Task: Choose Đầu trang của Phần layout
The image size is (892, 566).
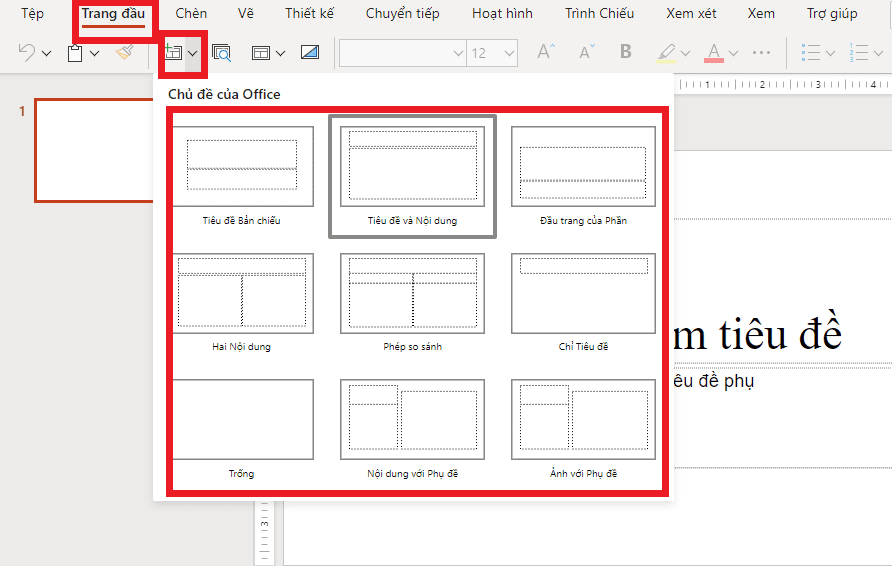Action: click(583, 176)
